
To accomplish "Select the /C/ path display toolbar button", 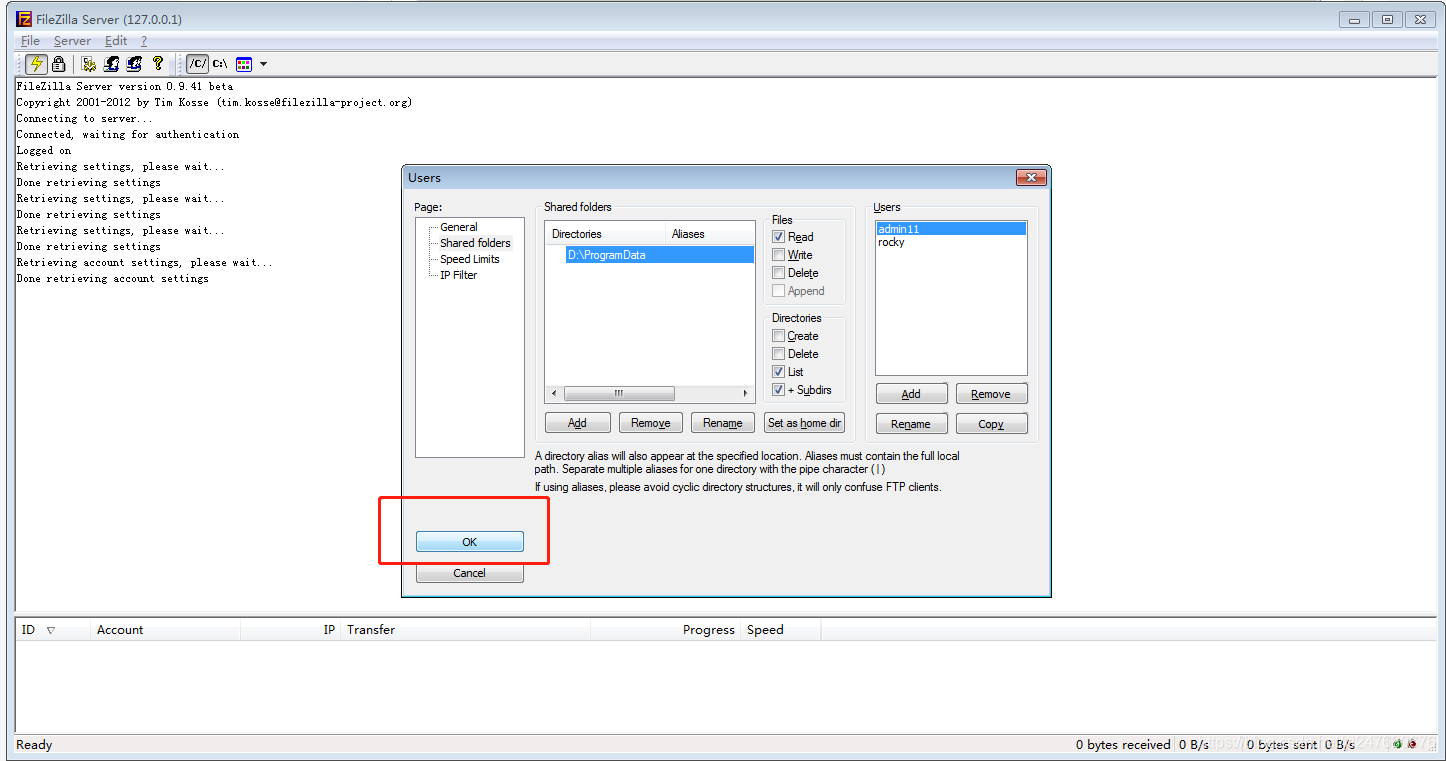I will 198,64.
